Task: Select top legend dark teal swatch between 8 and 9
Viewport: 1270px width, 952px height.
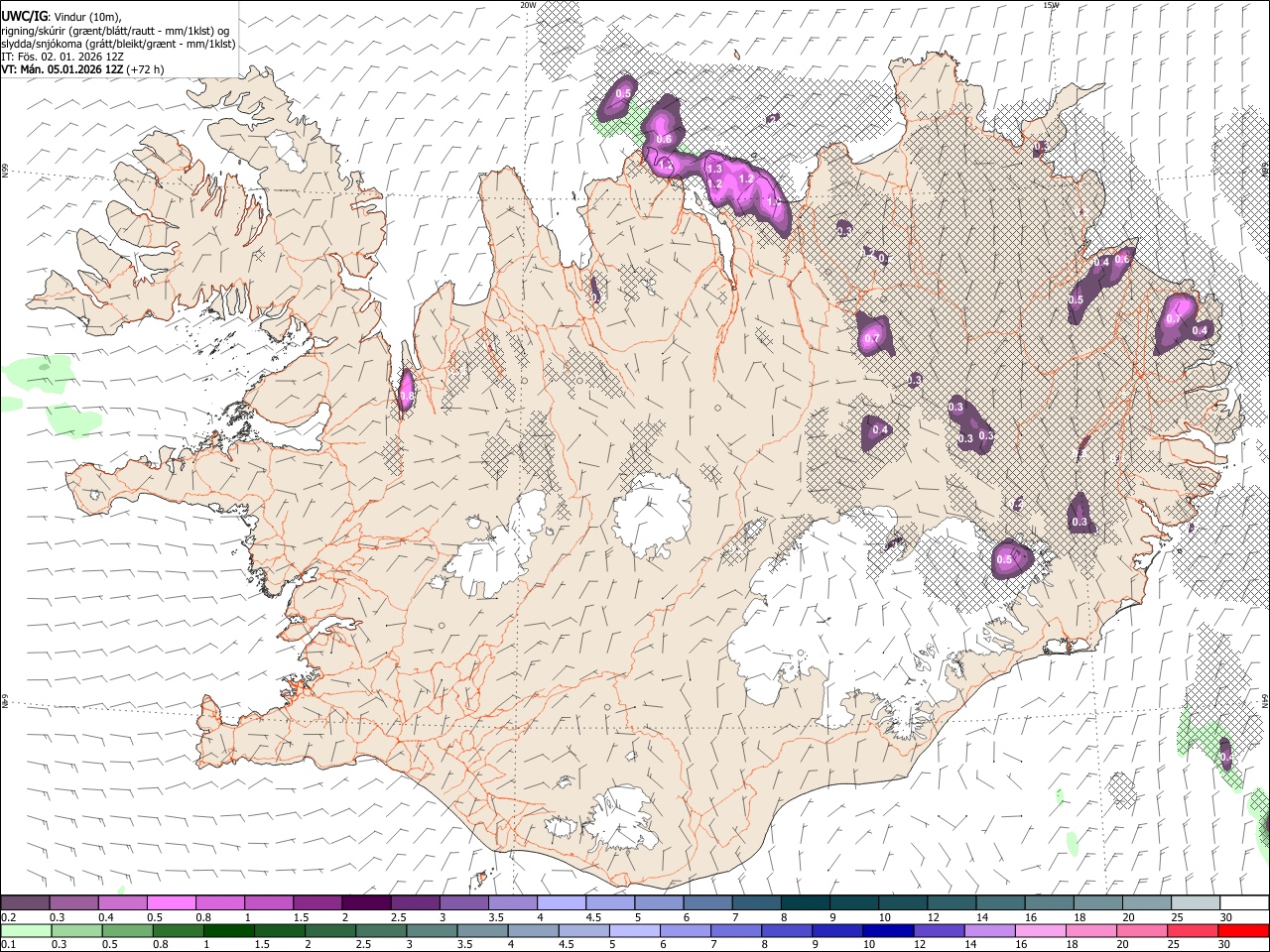Action: 805,902
